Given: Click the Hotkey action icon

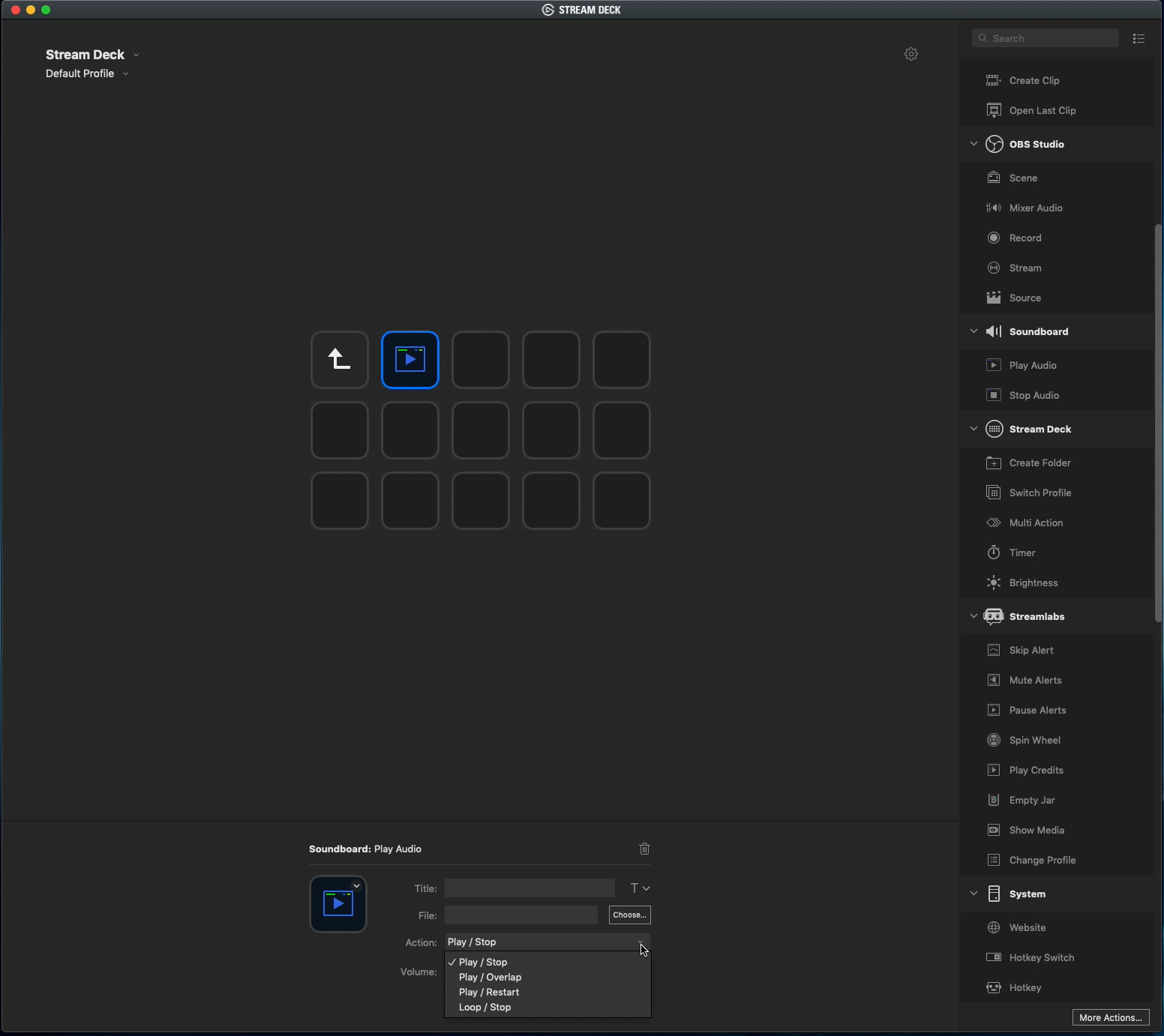Looking at the screenshot, I should click(994, 987).
